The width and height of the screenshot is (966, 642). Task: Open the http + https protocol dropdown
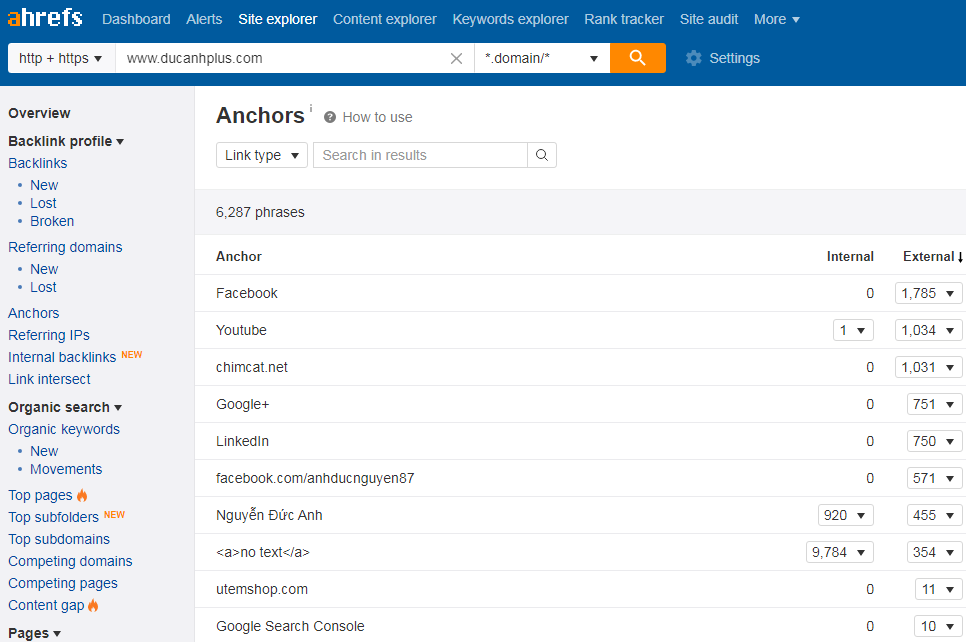coord(61,58)
